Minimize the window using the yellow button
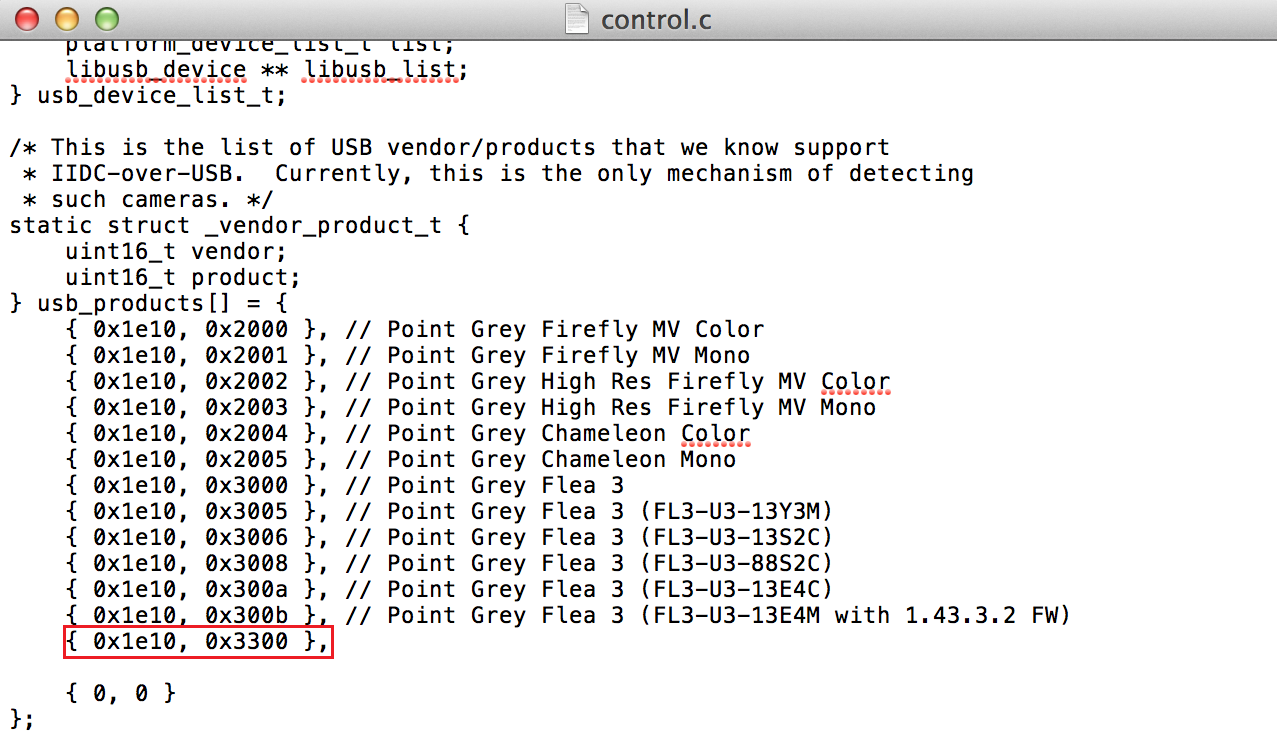 tap(66, 18)
